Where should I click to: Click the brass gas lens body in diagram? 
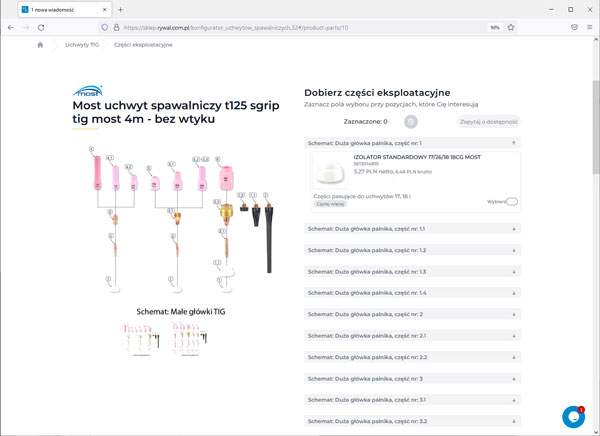coord(226,214)
